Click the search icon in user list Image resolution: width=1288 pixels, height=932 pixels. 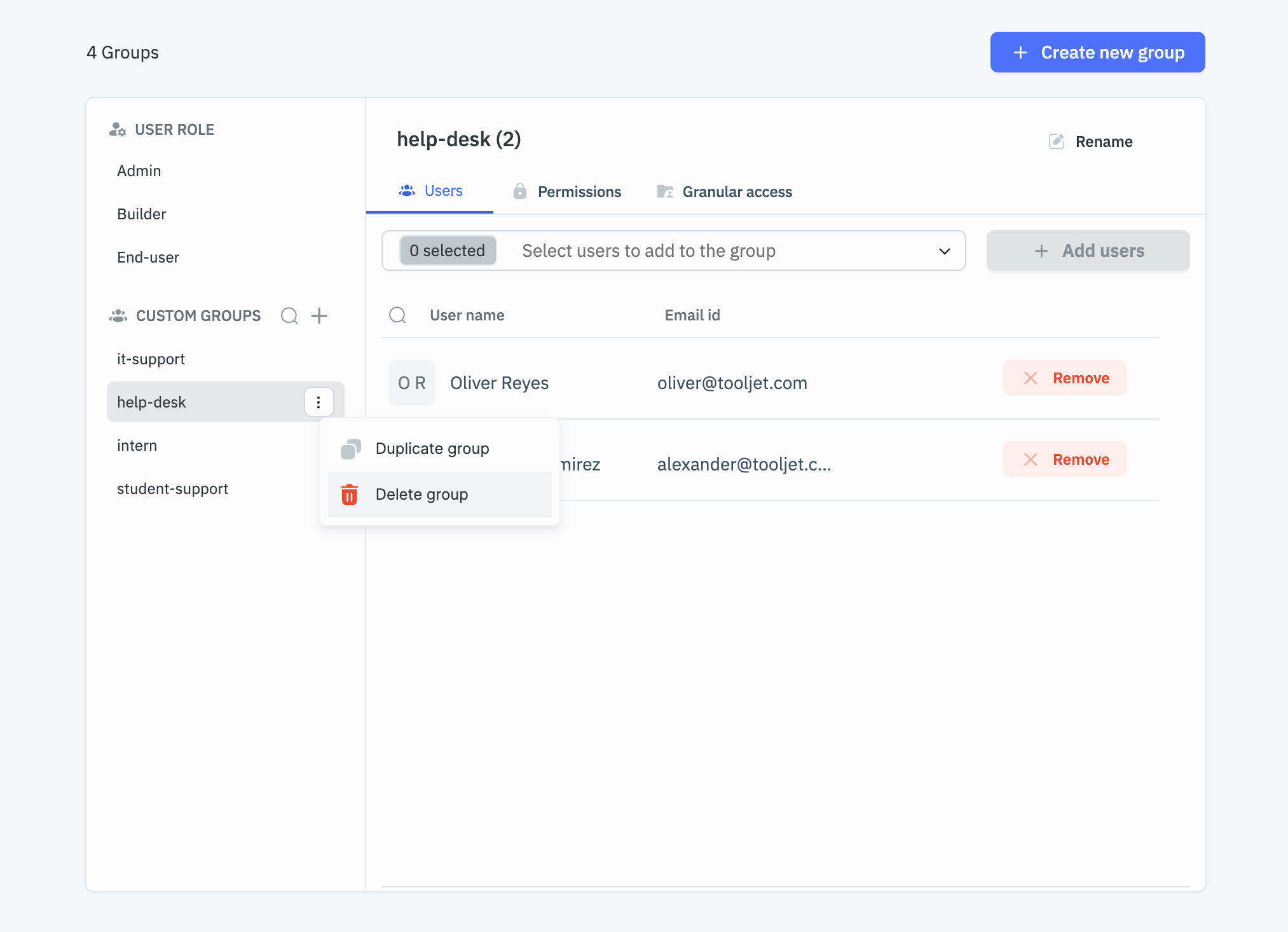(x=398, y=315)
